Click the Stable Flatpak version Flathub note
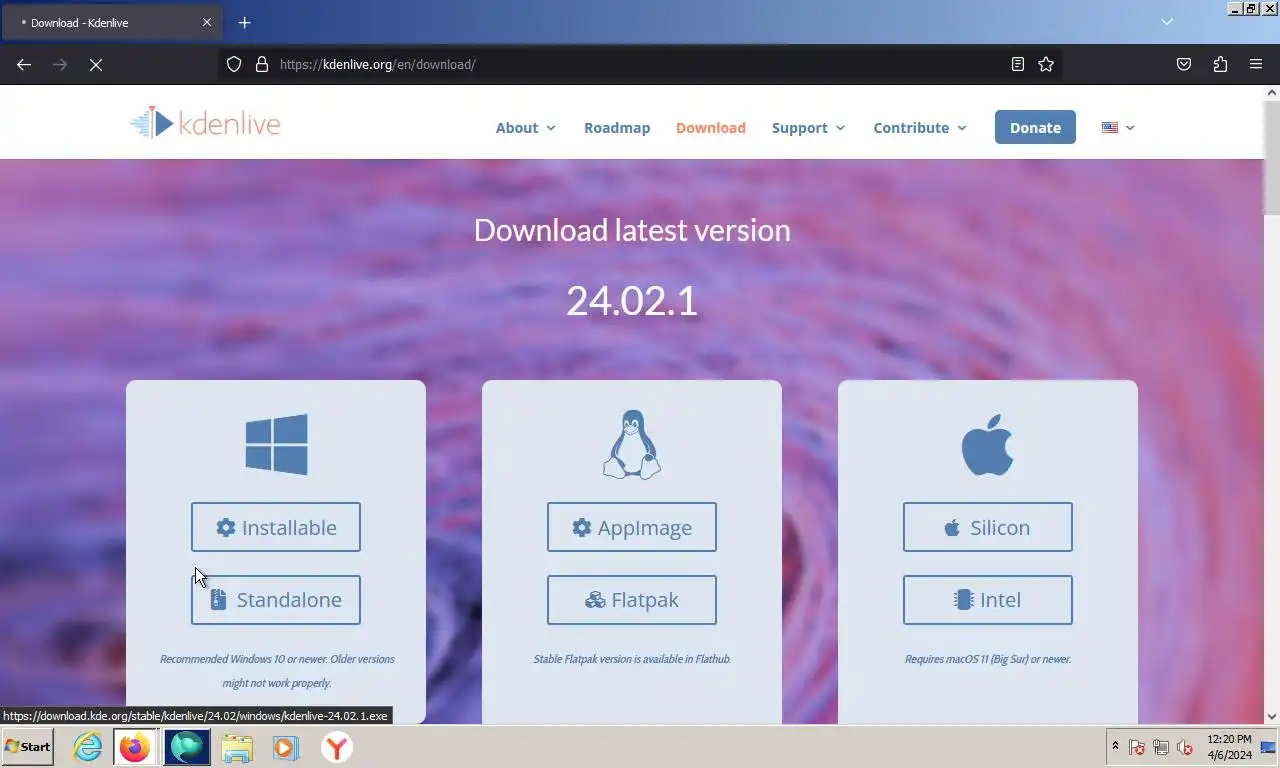 (632, 659)
